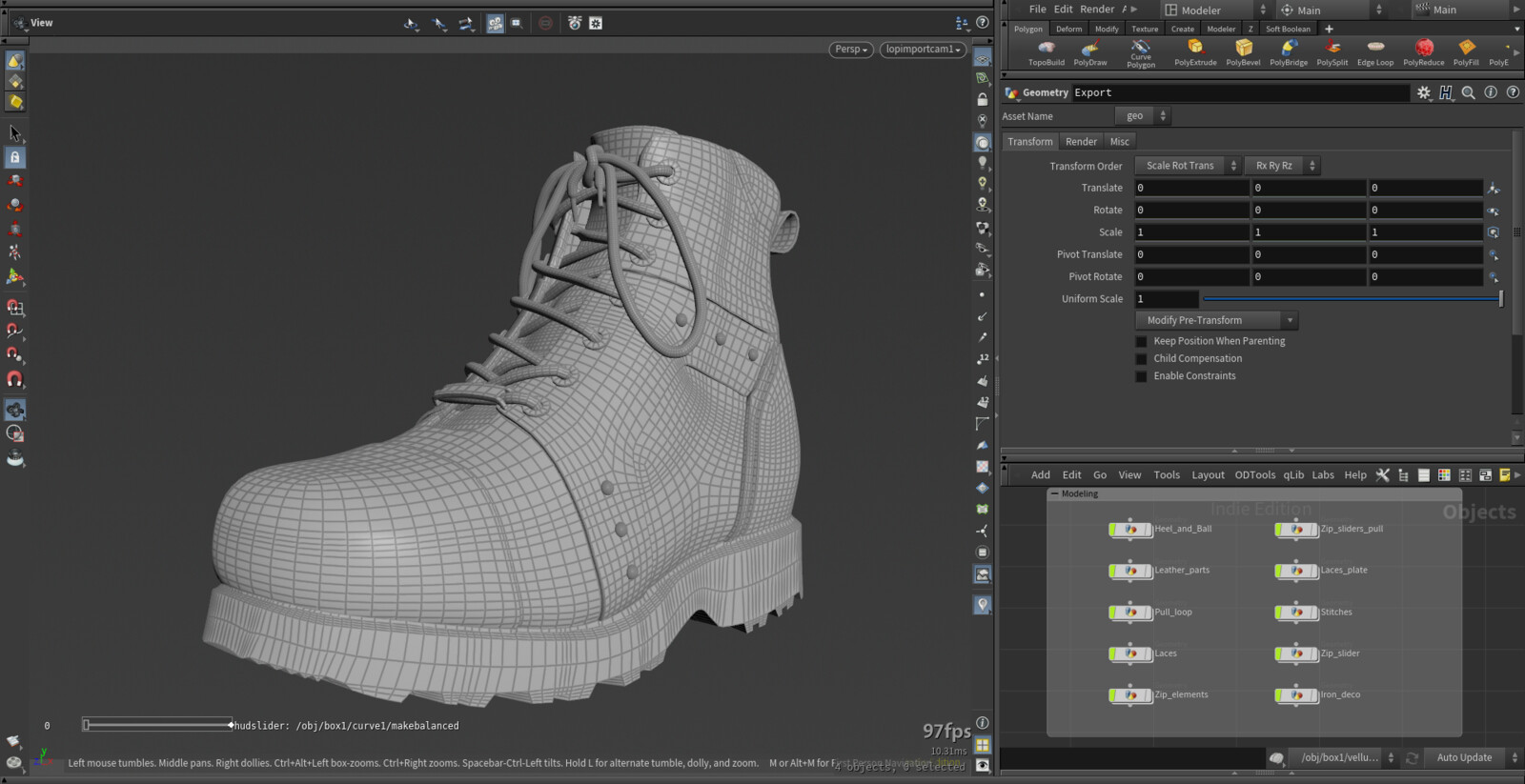Click the Zip_slider node

[1296, 653]
